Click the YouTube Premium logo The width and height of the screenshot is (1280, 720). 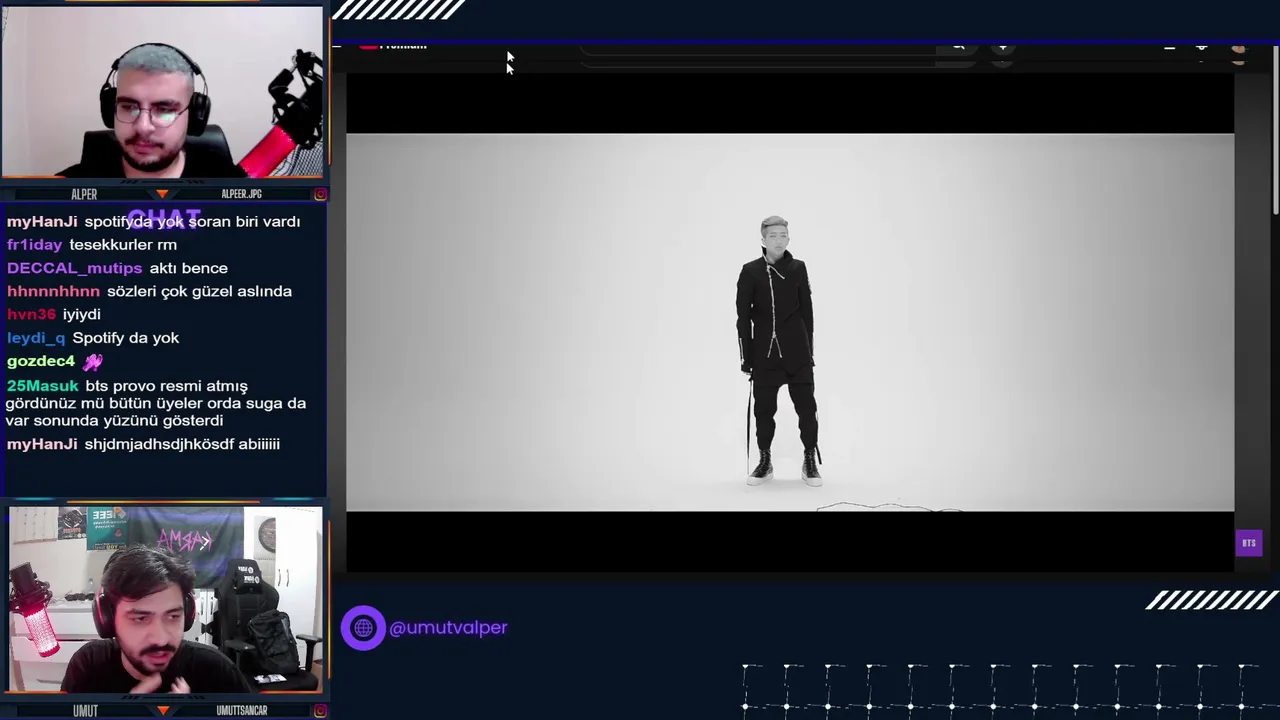point(394,46)
